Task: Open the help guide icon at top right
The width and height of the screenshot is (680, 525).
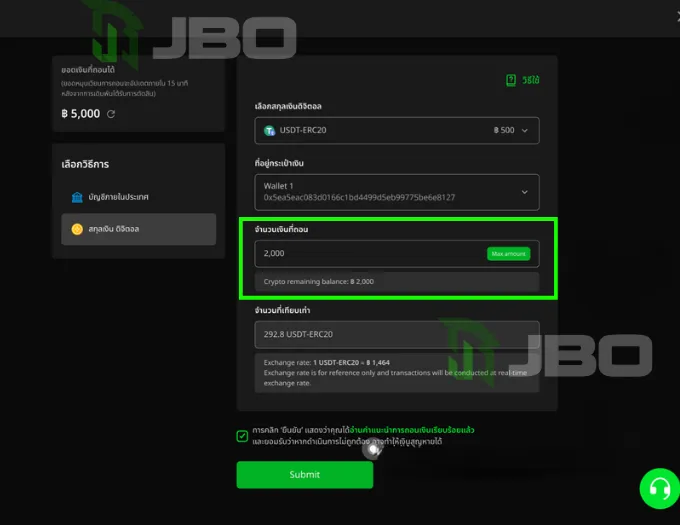Action: [x=511, y=80]
